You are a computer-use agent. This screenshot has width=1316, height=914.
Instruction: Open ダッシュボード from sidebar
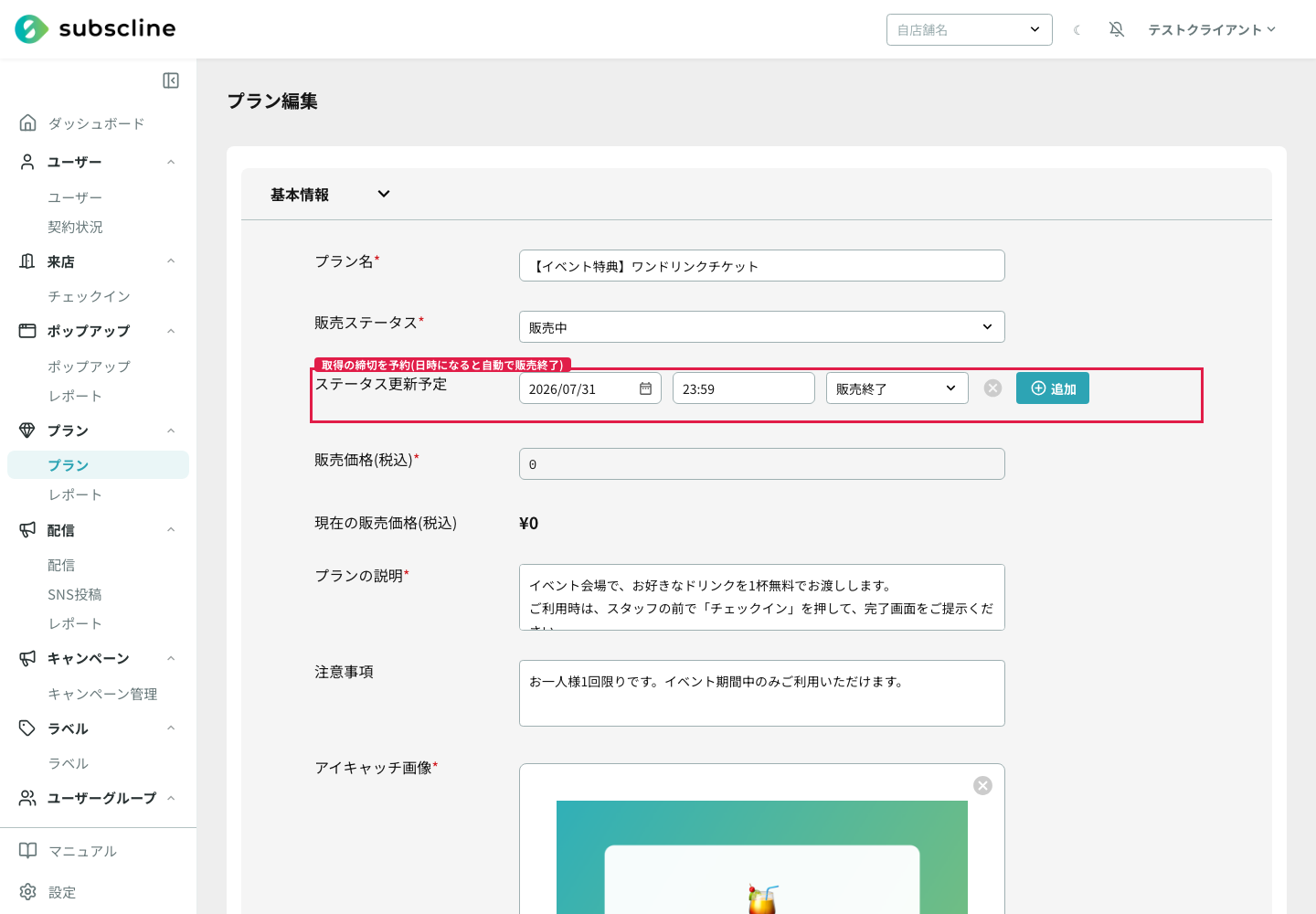point(98,123)
